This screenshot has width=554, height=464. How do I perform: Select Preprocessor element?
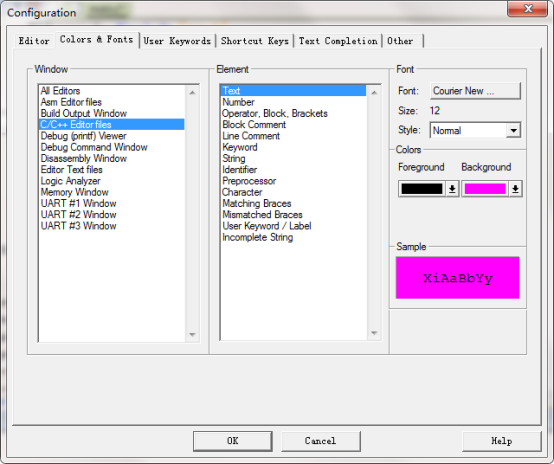coord(294,181)
